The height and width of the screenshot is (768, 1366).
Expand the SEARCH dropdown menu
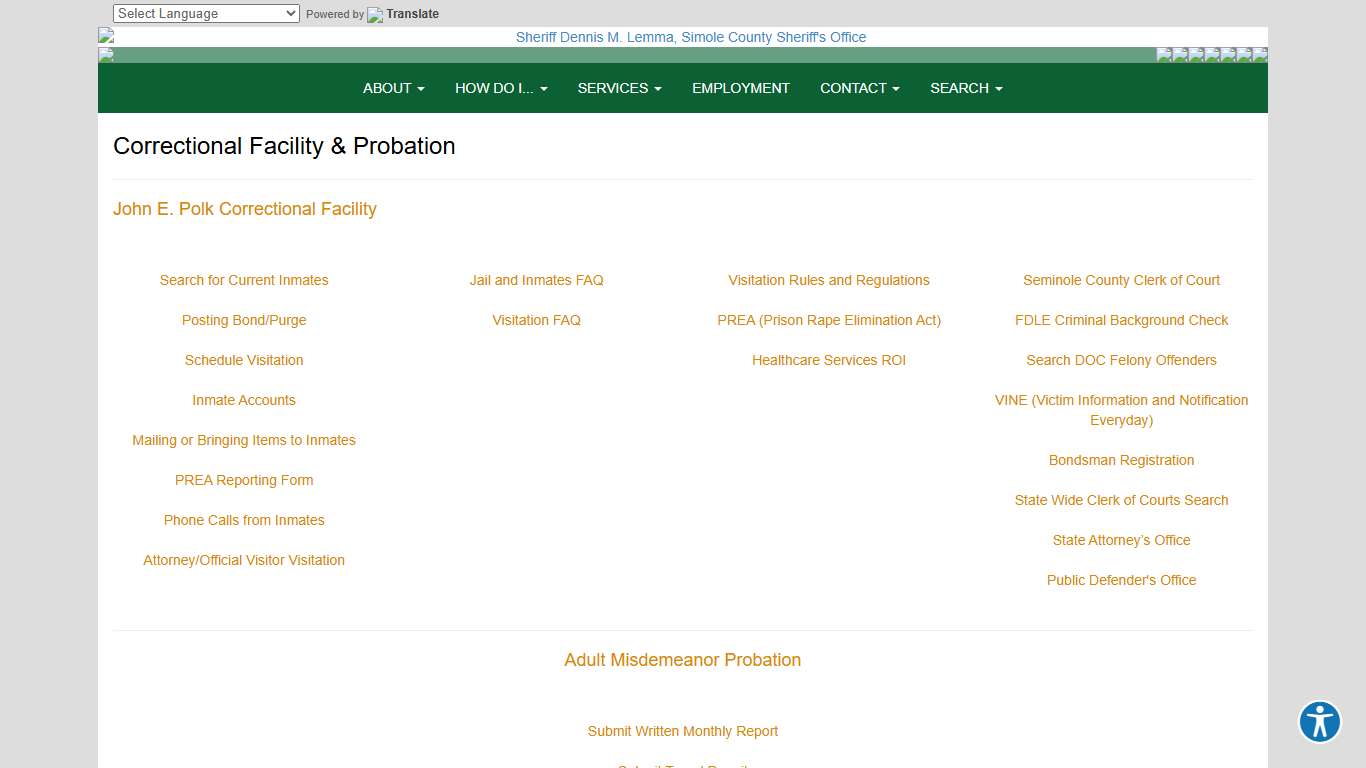[965, 88]
